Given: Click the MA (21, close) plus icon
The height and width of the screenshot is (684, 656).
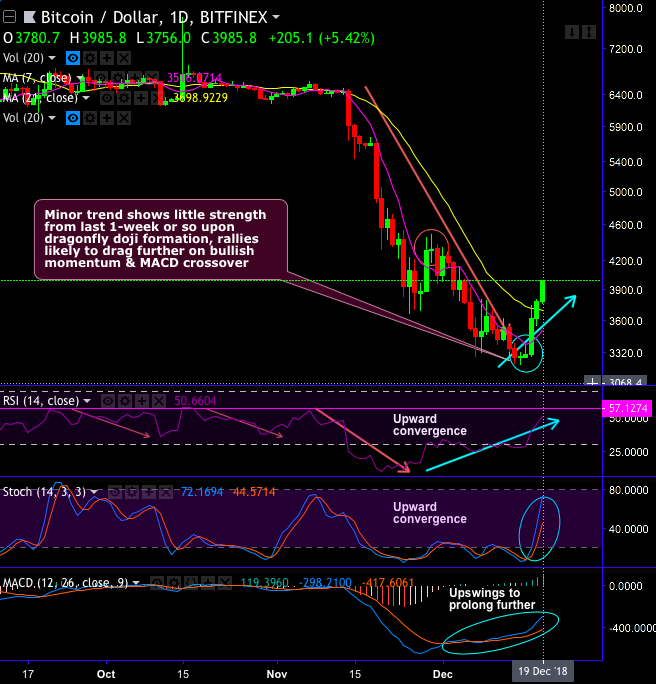Looking at the screenshot, I should [141, 98].
